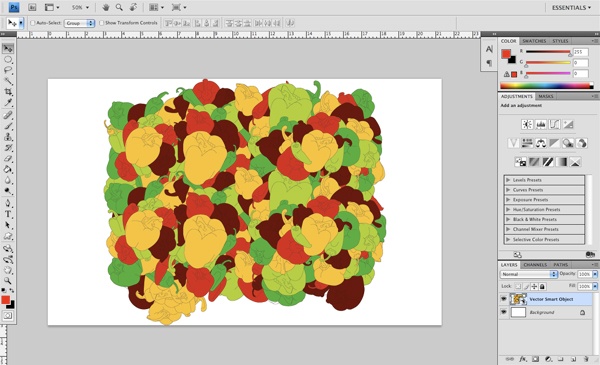This screenshot has height=365, width=600.
Task: Hide the Background layer
Action: pos(504,312)
